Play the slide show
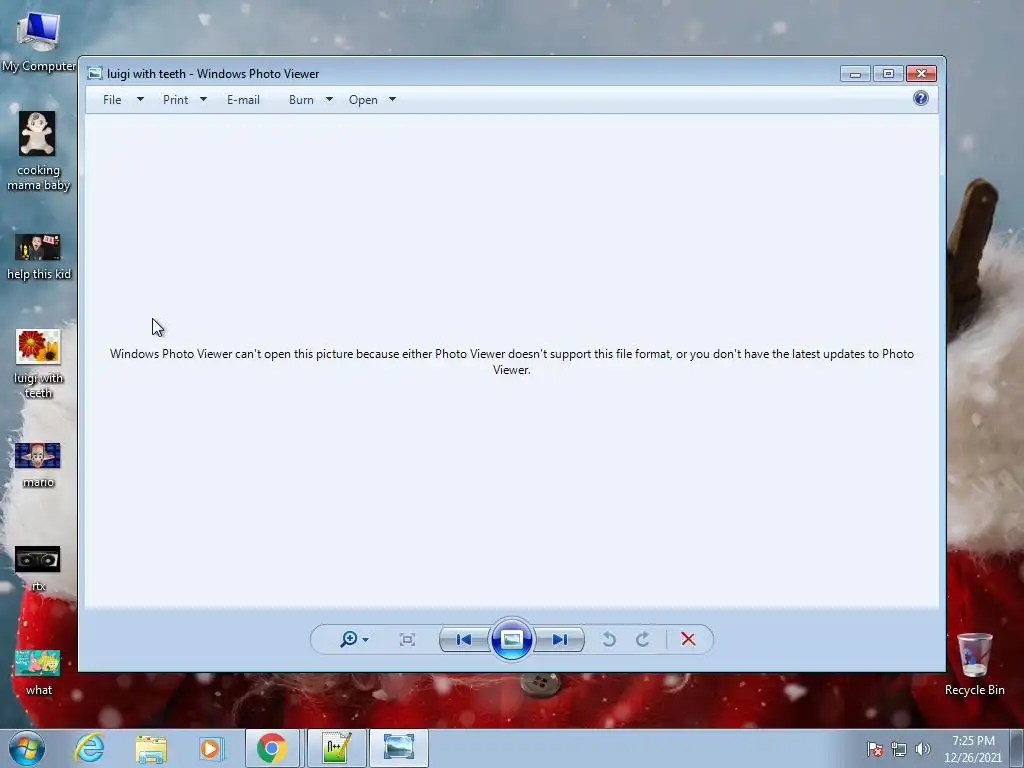This screenshot has width=1024, height=768. pos(511,639)
